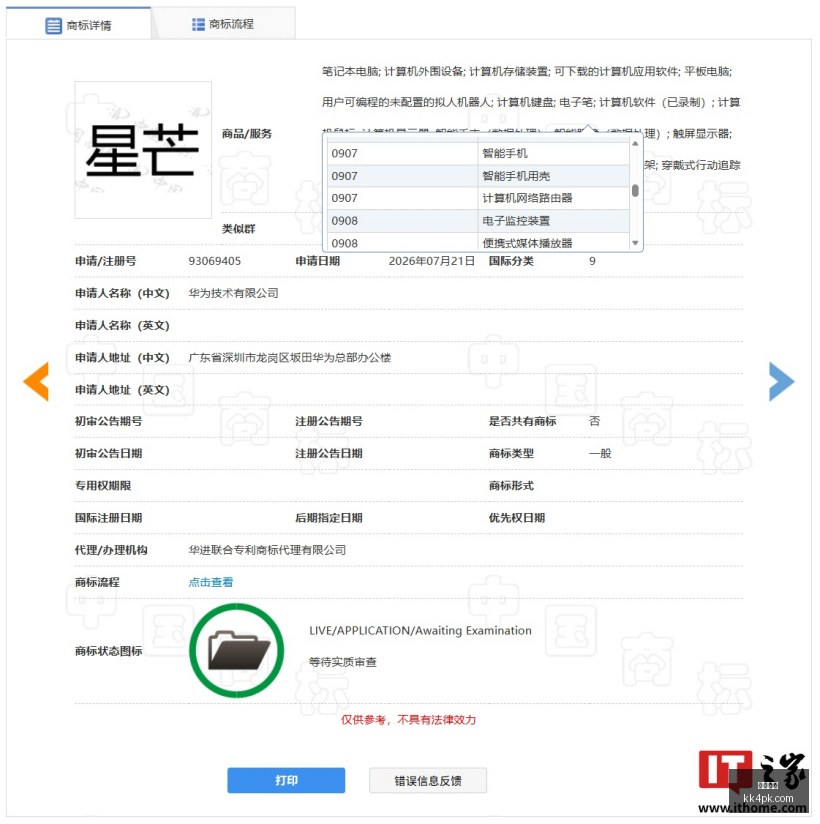
Task: Go to previous trademark with orange arrow
Action: click(36, 382)
